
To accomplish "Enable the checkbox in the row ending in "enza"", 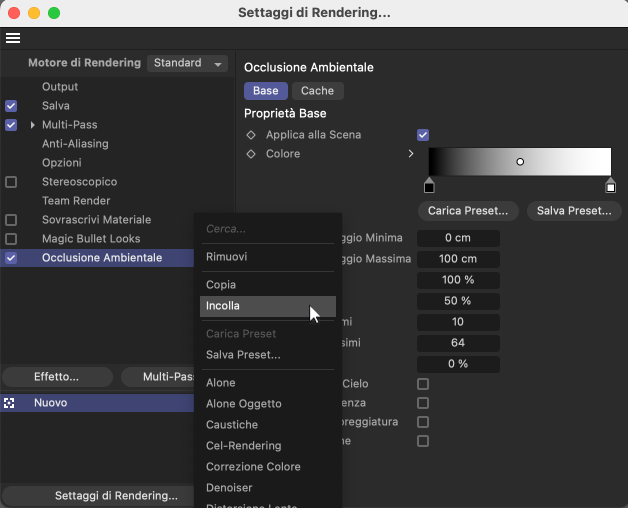I will 423,403.
